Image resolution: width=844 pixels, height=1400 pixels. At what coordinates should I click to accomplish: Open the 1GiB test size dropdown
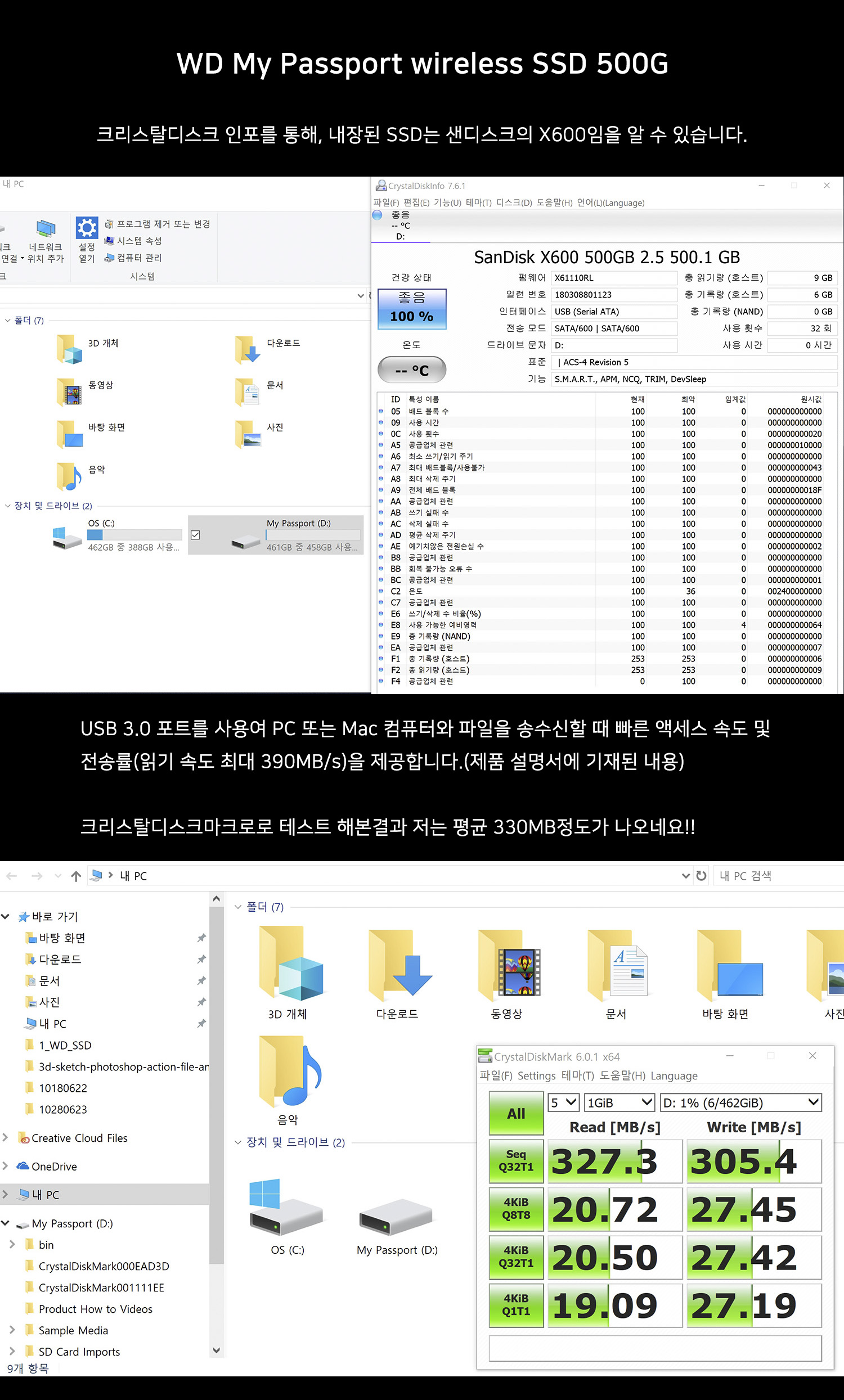point(619,1102)
